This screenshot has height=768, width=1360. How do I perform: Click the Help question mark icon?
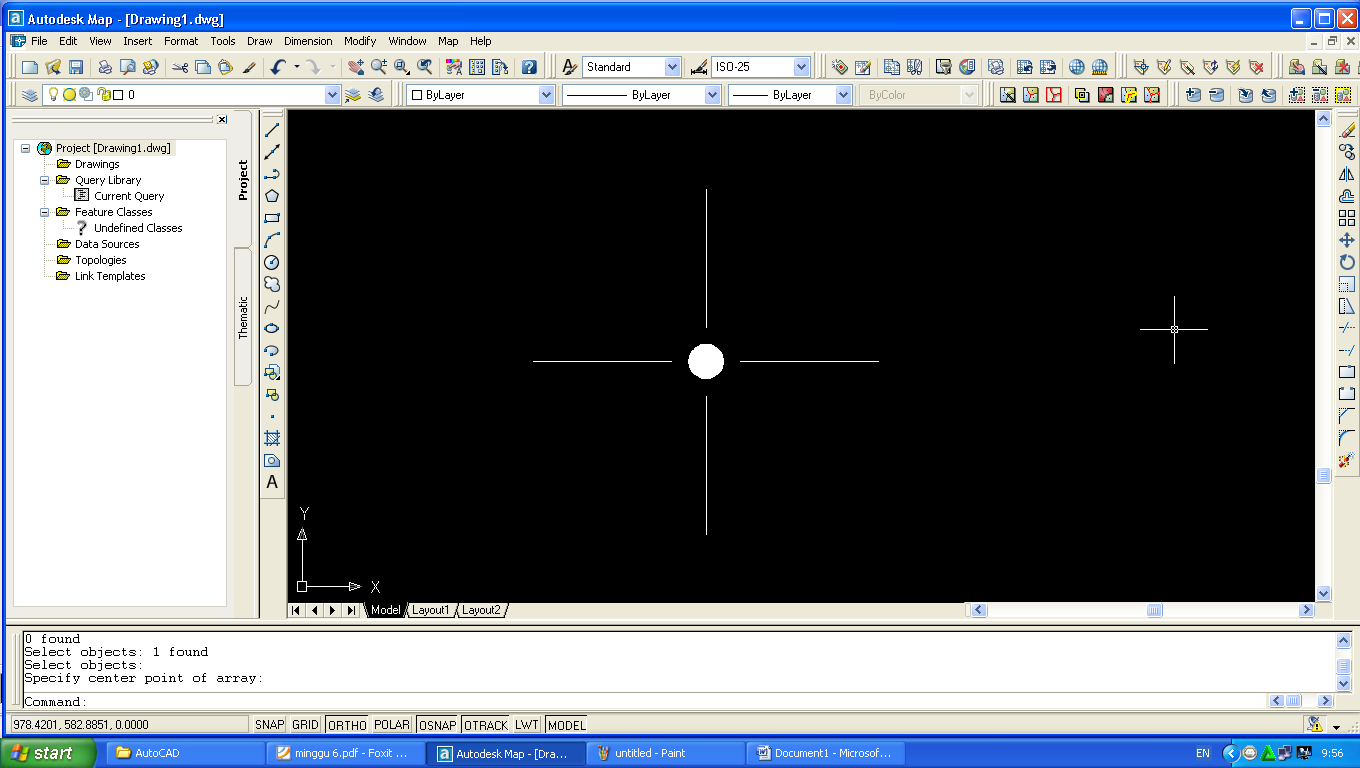click(x=529, y=67)
